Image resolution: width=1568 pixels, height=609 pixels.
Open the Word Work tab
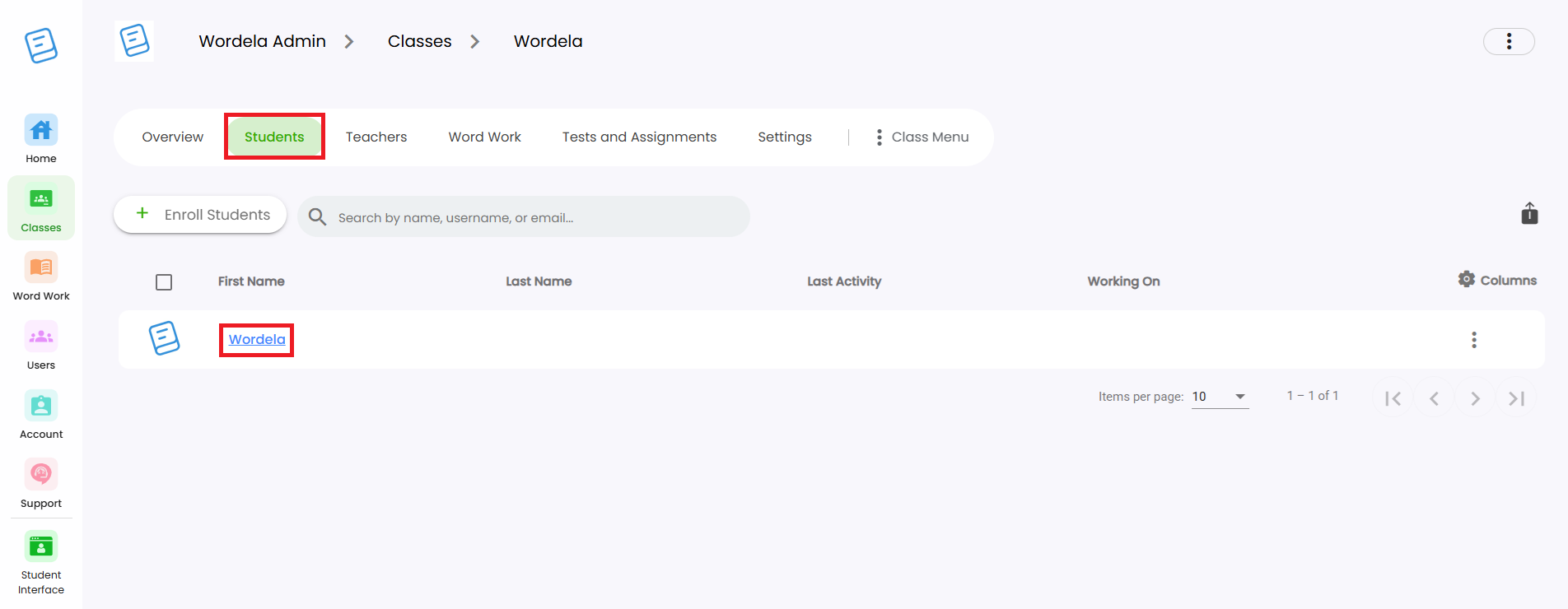[484, 137]
